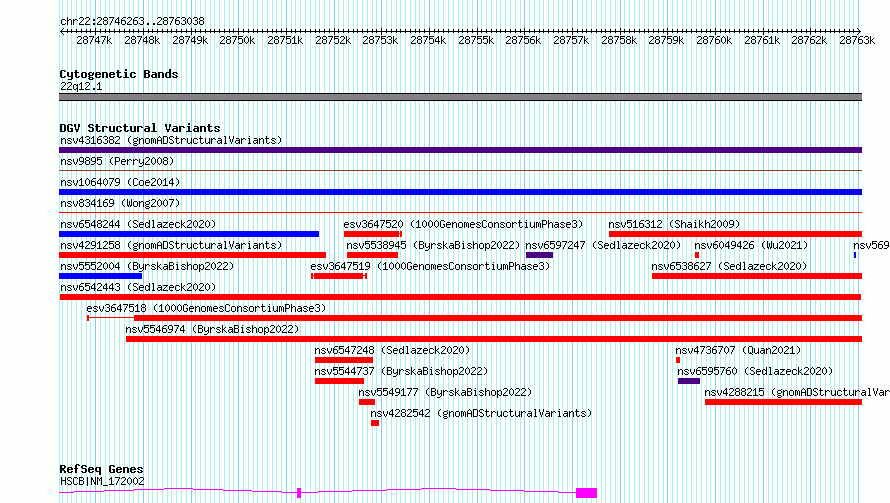Image resolution: width=890 pixels, height=503 pixels.
Task: Click the nsv4316382 gnomAD variant label
Action: tap(171, 140)
